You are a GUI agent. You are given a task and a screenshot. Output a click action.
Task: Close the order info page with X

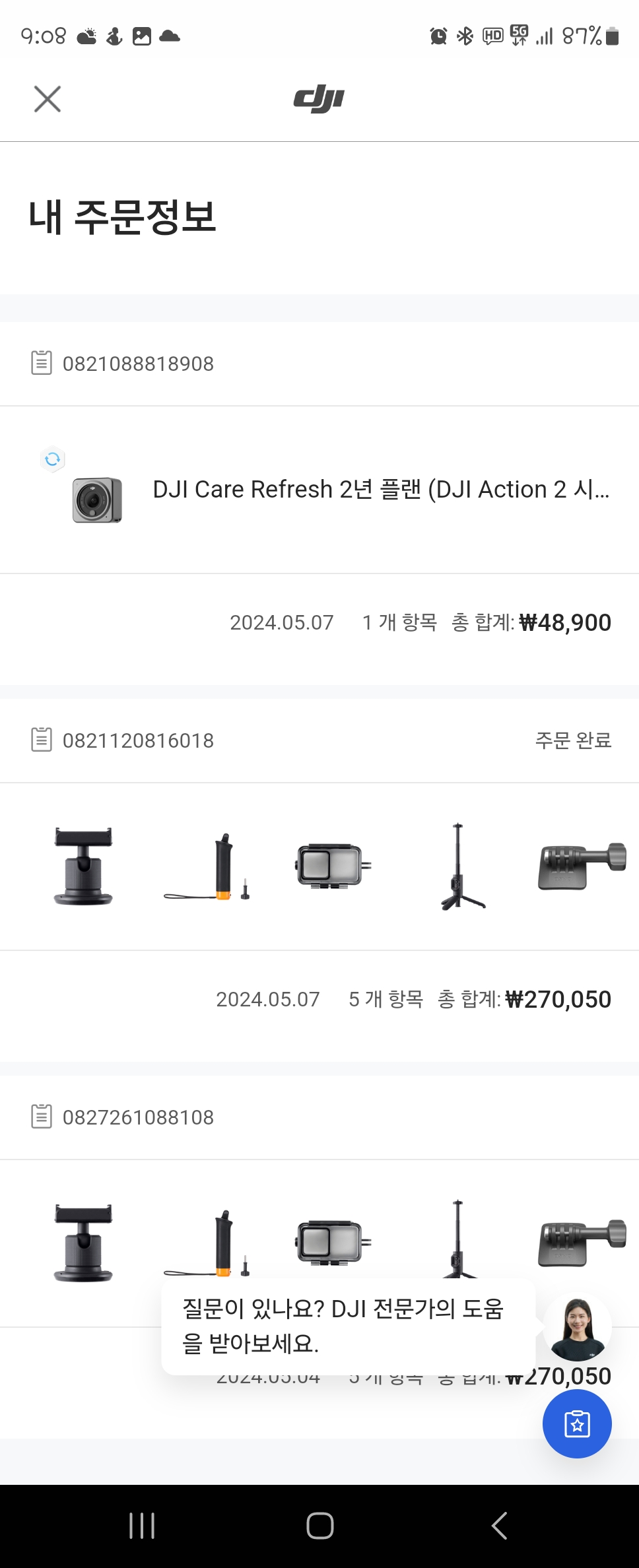click(x=48, y=99)
